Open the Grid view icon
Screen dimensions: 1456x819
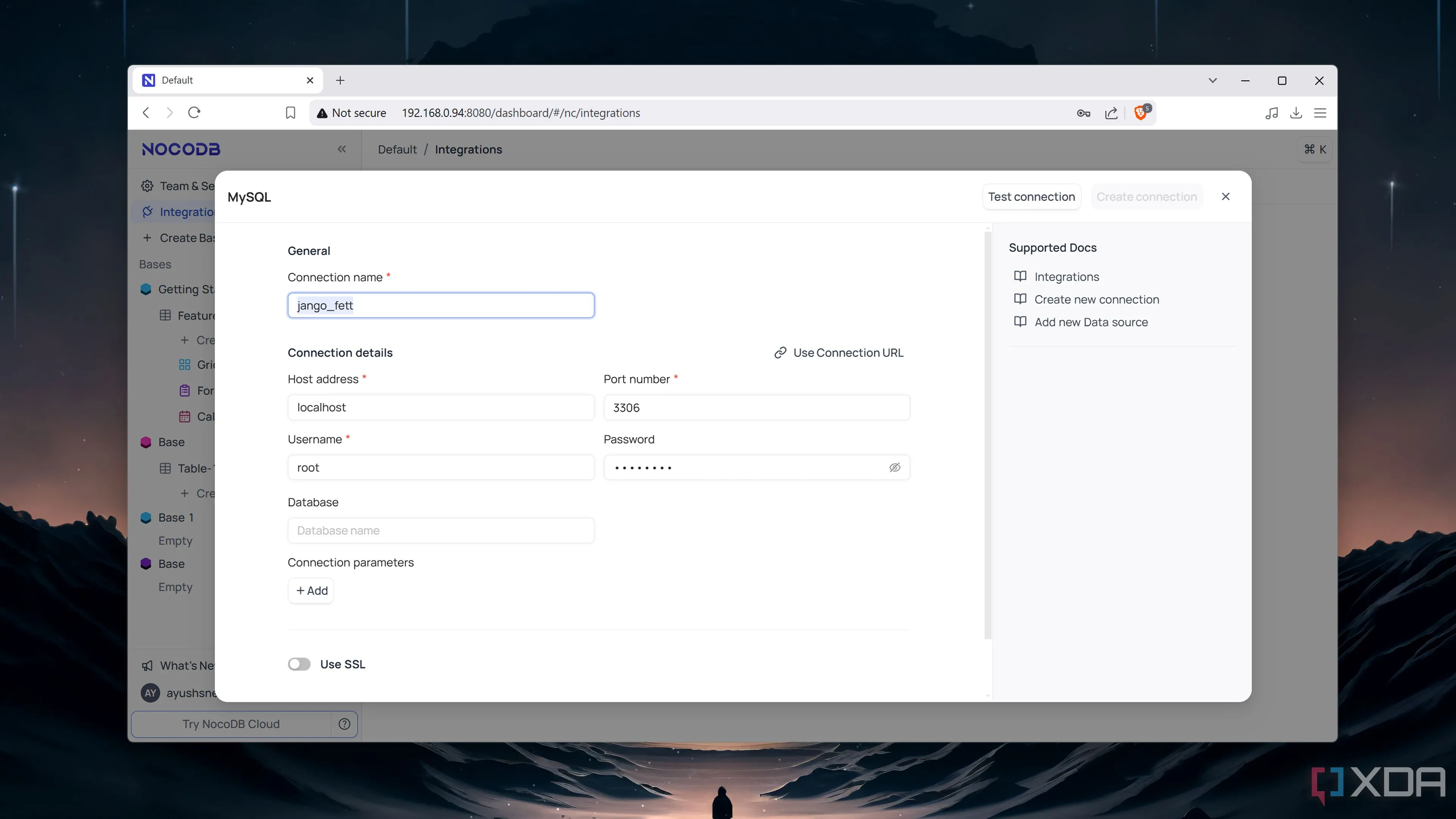[x=185, y=364]
